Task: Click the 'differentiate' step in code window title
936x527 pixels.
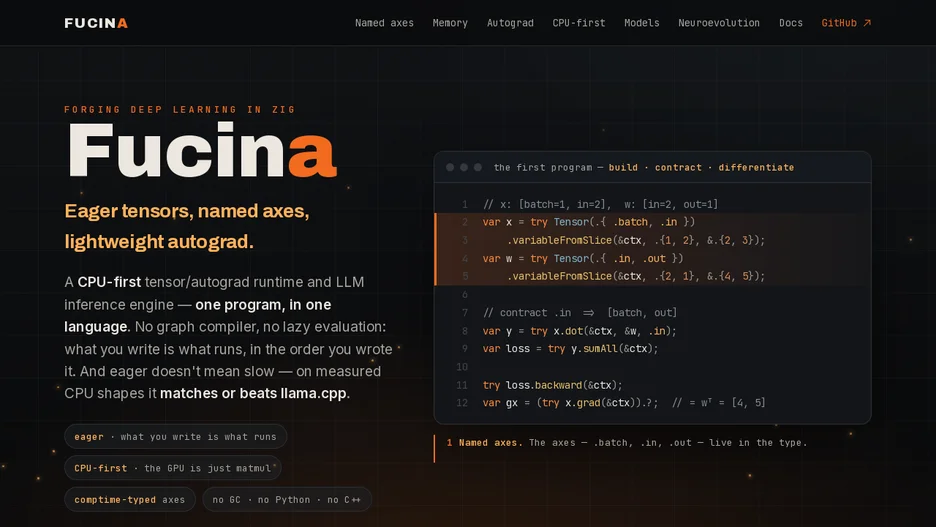Action: point(756,168)
